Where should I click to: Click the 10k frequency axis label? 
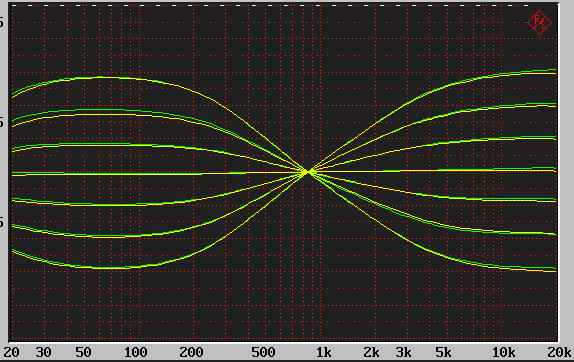click(503, 352)
